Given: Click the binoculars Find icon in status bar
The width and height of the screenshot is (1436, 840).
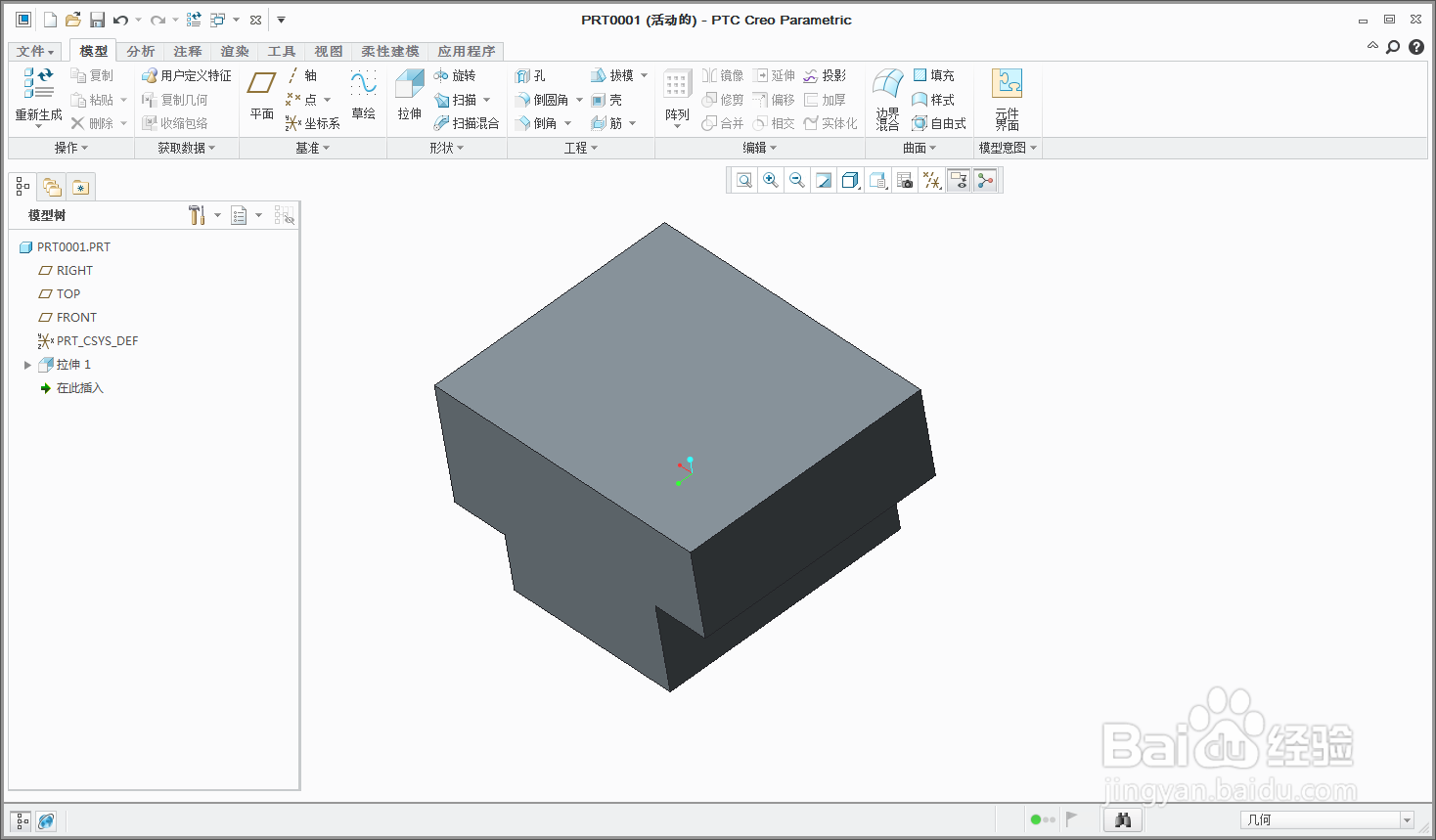Looking at the screenshot, I should (x=1123, y=819).
